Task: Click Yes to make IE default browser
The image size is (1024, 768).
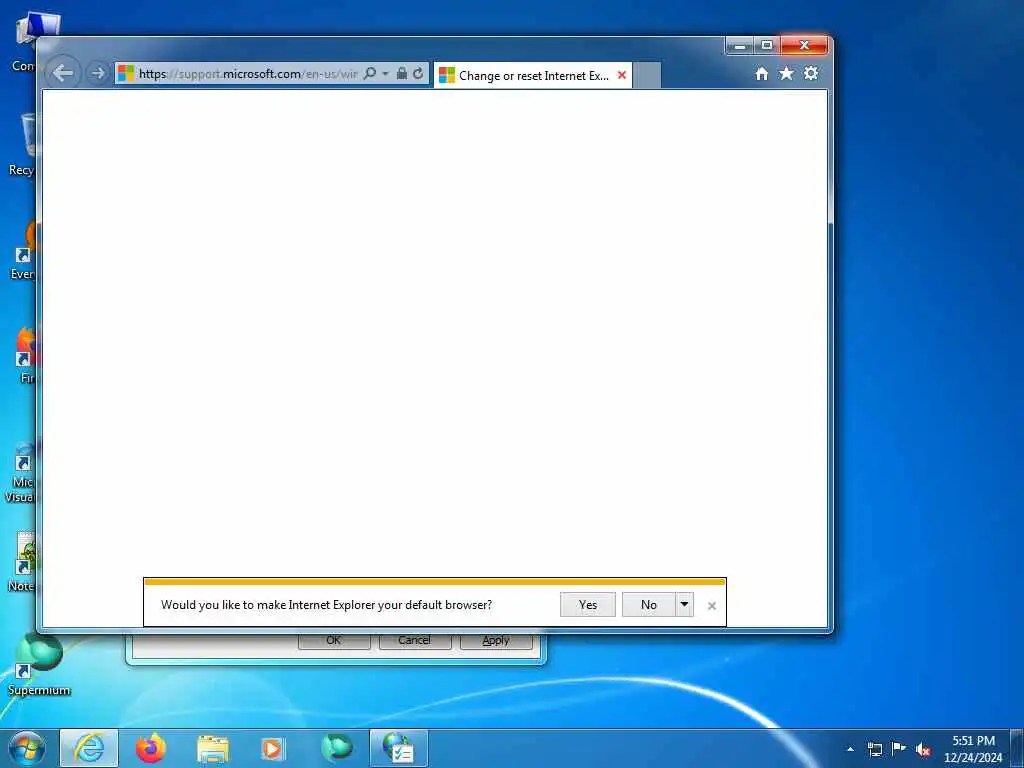Action: (x=588, y=605)
